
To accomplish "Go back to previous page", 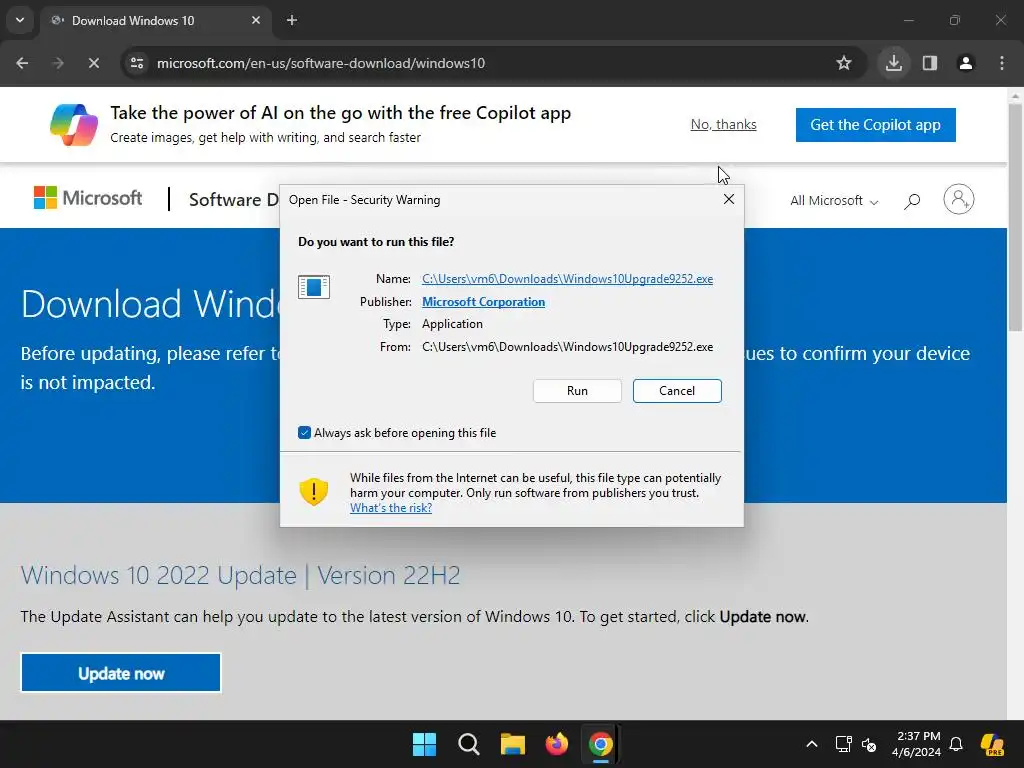I will 22,63.
